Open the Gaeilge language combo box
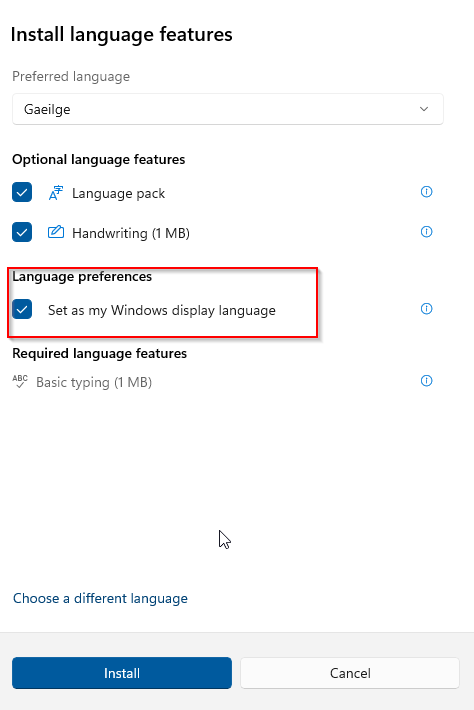 click(x=228, y=109)
